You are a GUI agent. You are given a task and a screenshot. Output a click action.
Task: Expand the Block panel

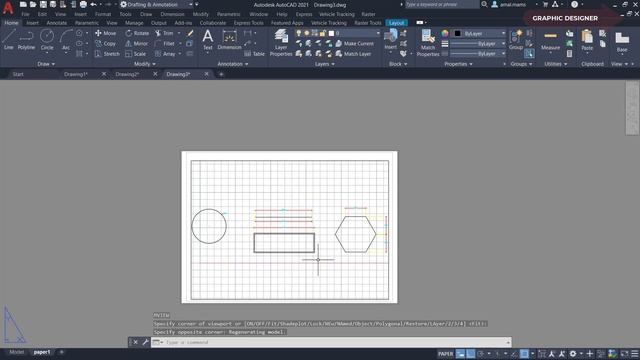click(x=398, y=64)
